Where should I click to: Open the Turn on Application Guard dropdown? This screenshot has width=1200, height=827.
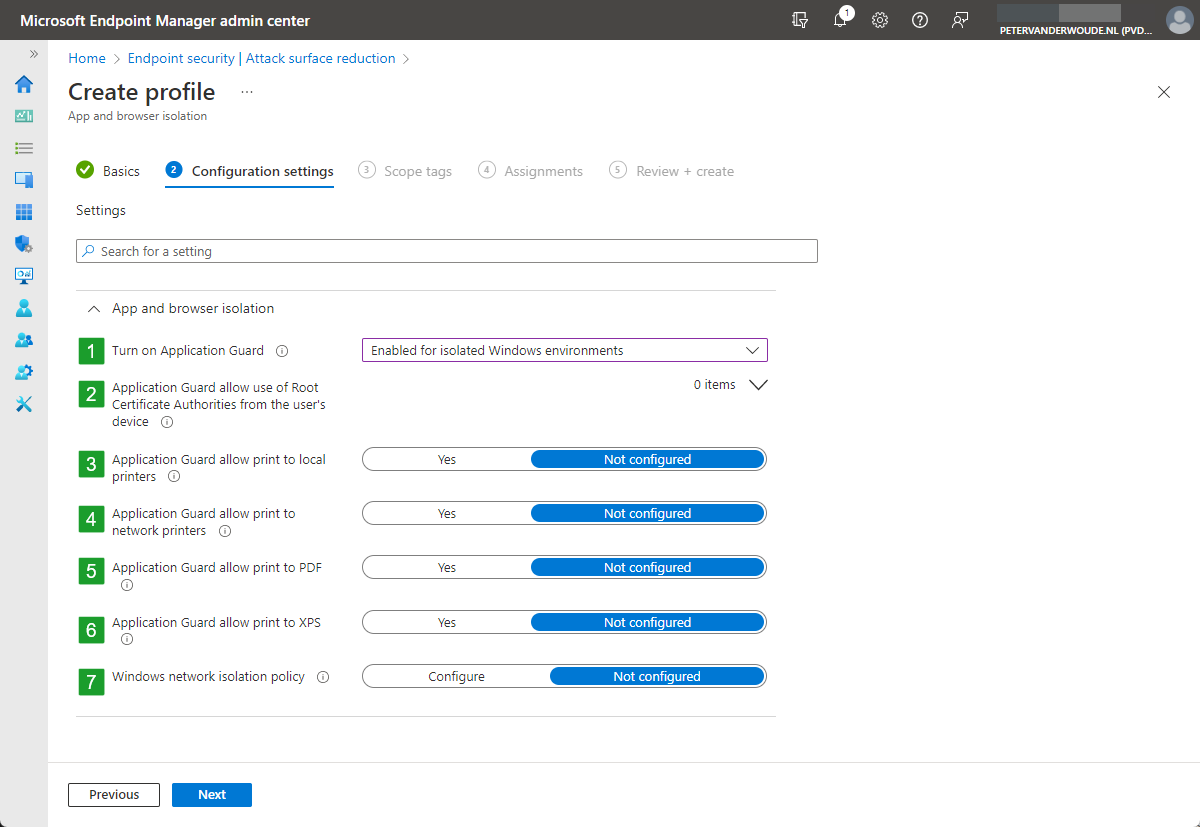click(x=563, y=350)
